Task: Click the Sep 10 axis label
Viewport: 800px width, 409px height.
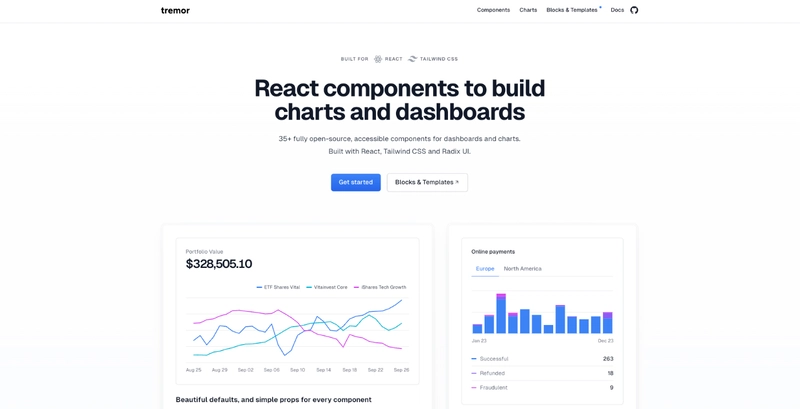Action: (297, 370)
